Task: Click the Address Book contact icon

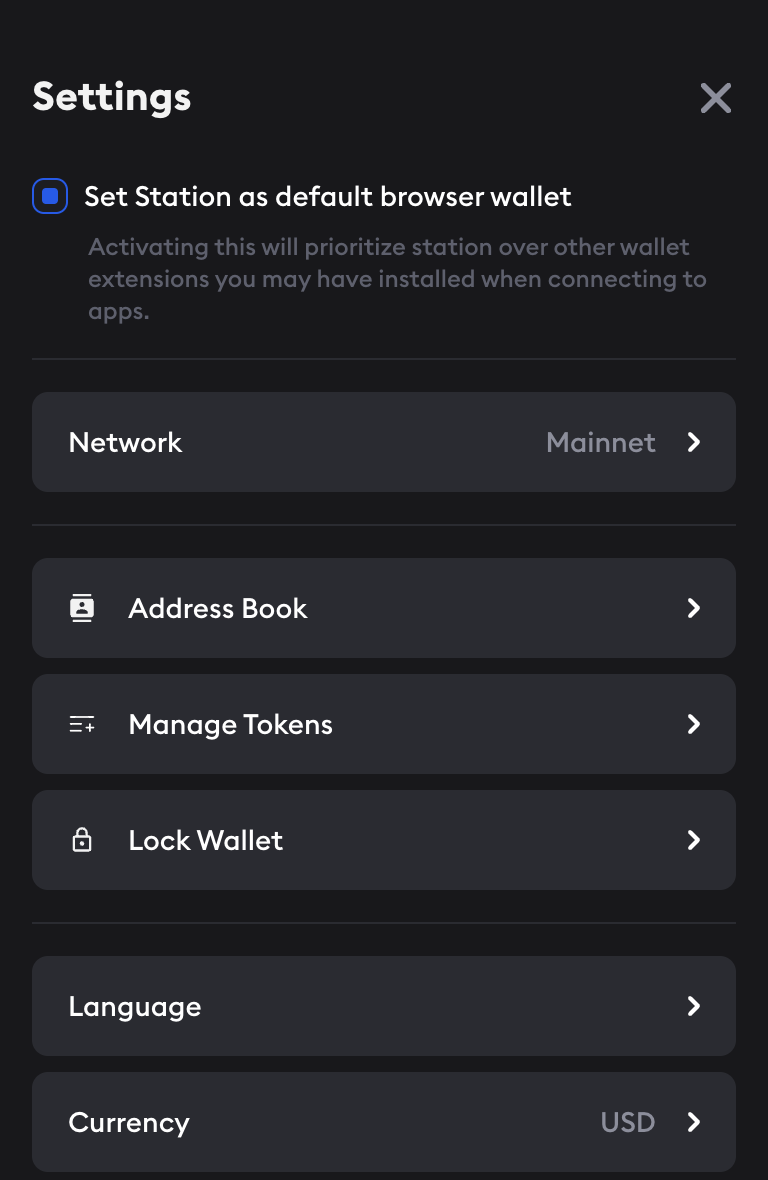Action: point(82,608)
